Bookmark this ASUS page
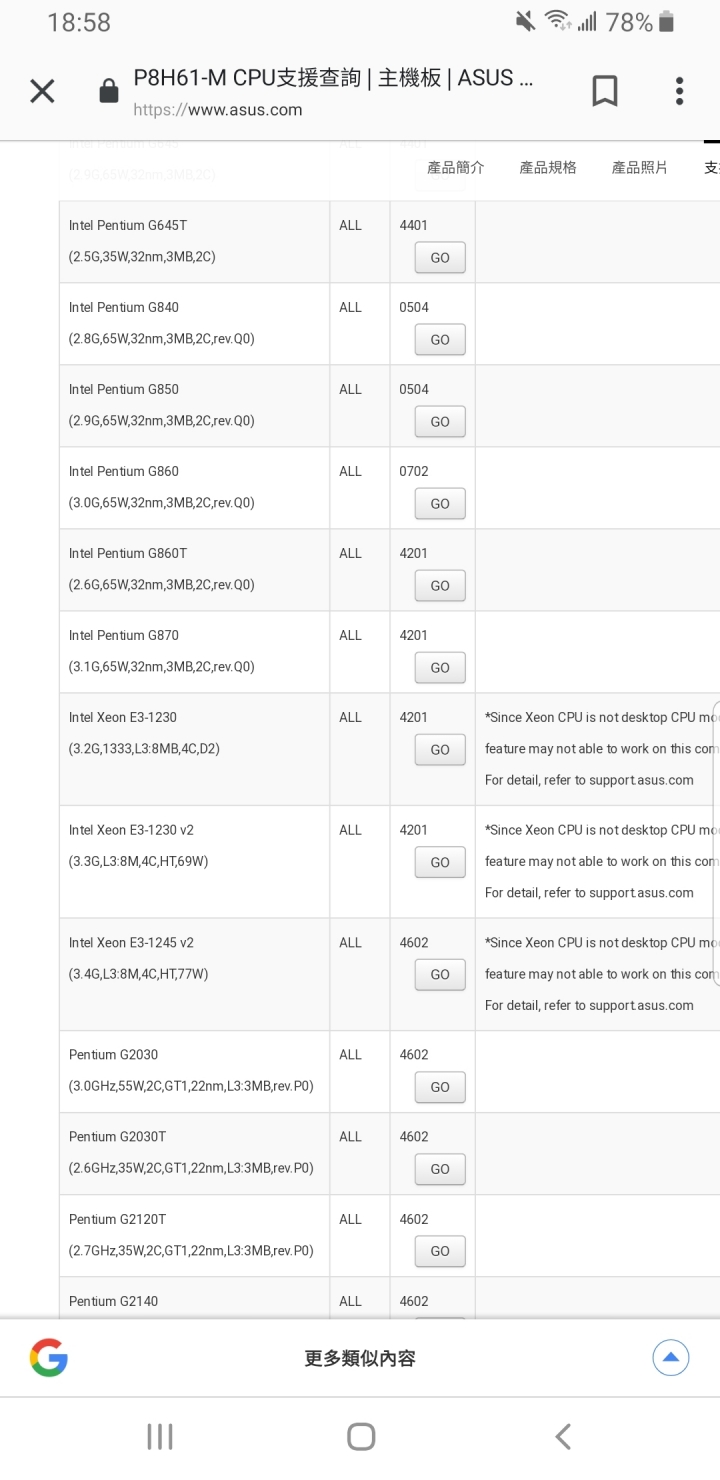The width and height of the screenshot is (720, 1480). tap(605, 91)
